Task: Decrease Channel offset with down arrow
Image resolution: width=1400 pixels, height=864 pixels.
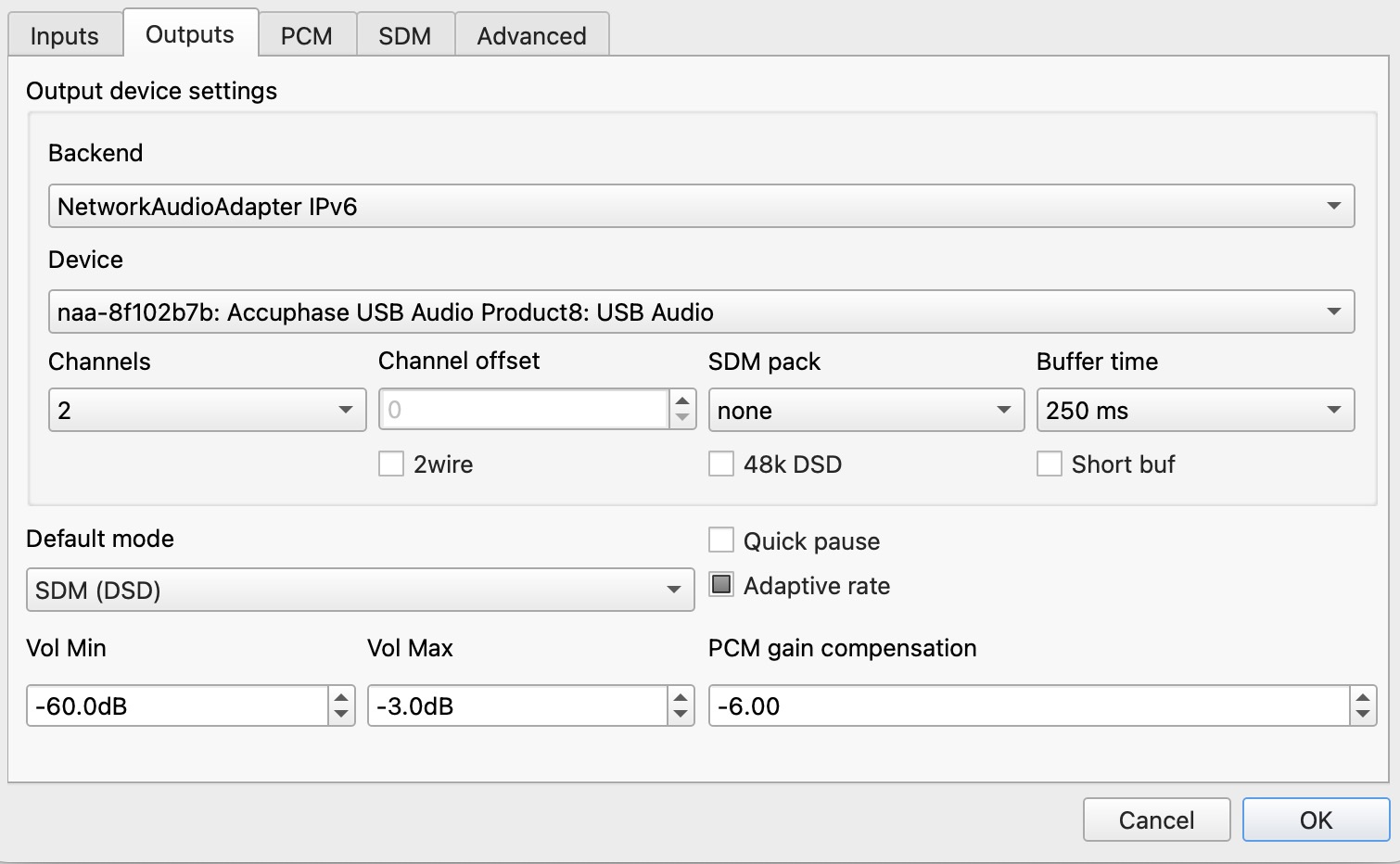Action: click(682, 418)
